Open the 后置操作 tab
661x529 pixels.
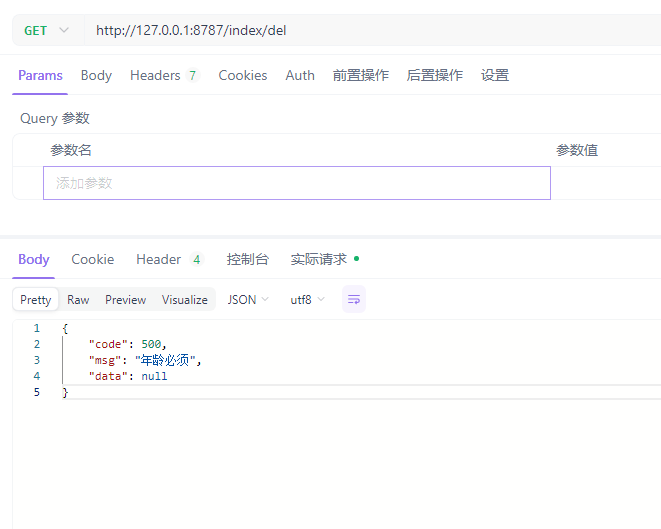pos(434,75)
